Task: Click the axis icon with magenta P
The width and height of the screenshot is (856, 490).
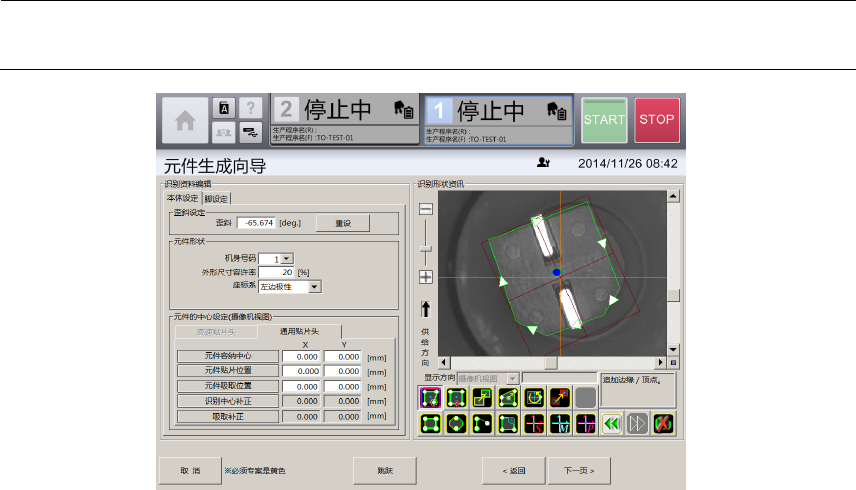Action: coord(586,423)
